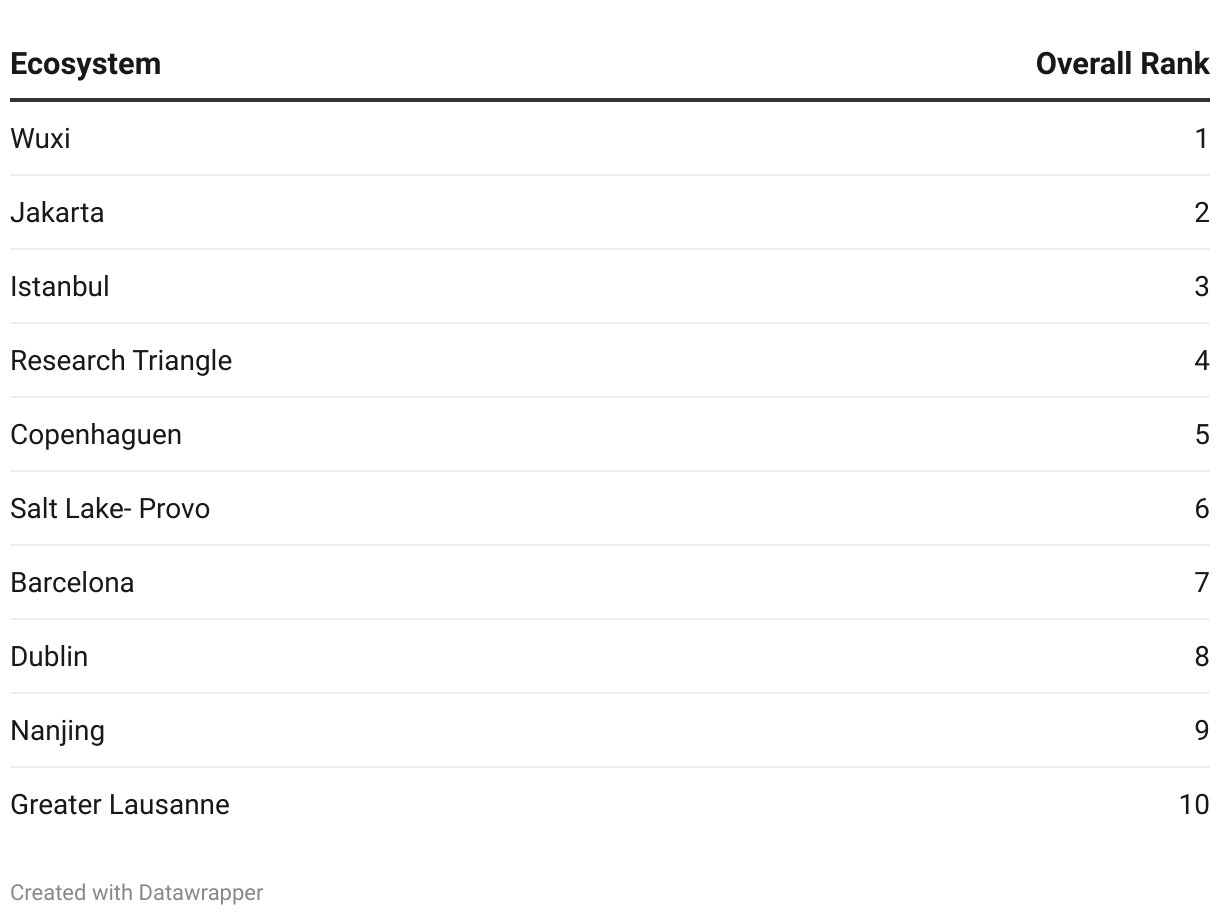Open the Created with Datawrapper link
The height and width of the screenshot is (916, 1220).
tap(137, 892)
